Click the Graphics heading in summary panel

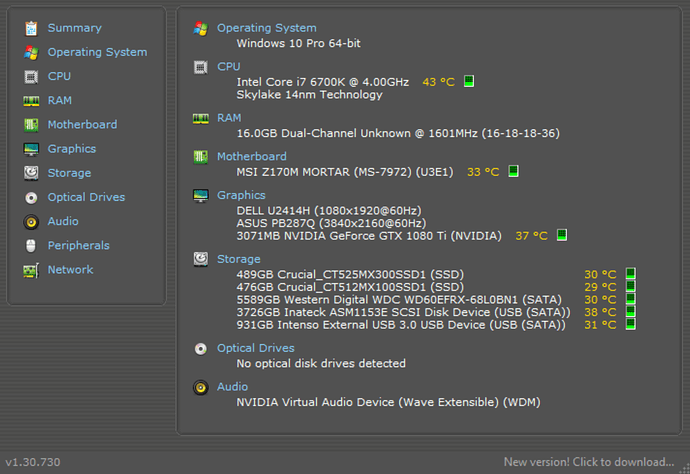(x=241, y=195)
